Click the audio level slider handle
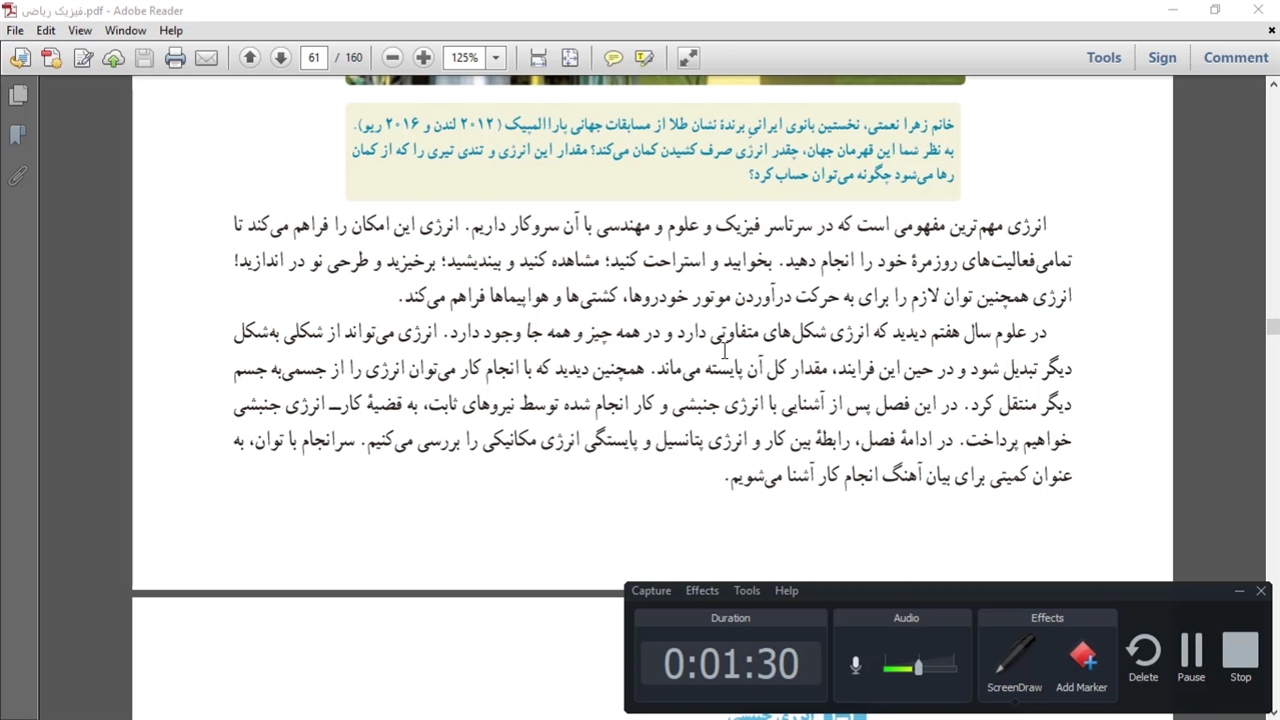 pyautogui.click(x=918, y=666)
